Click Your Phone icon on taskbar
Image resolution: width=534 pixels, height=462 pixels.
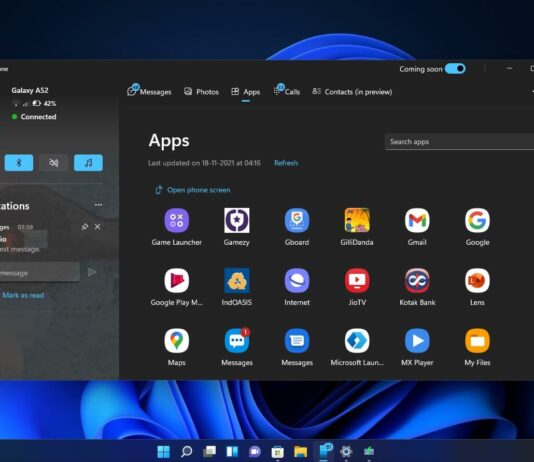(325, 451)
